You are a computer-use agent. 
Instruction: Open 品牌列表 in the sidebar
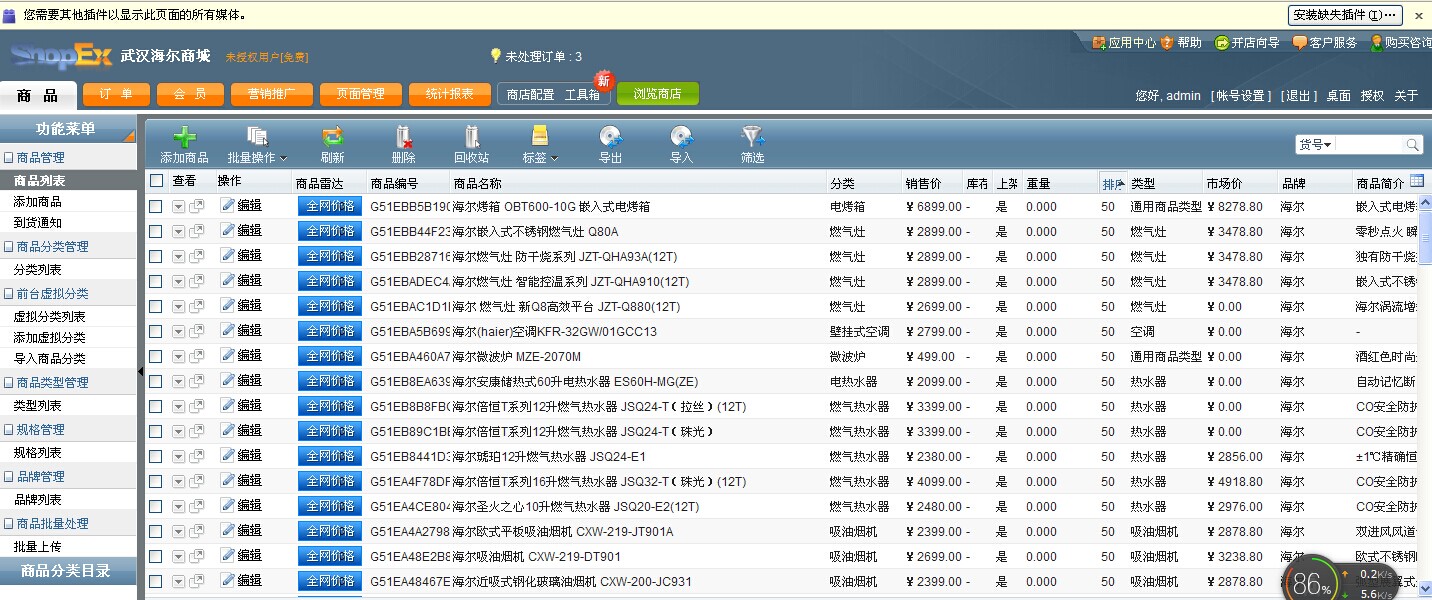coord(37,500)
